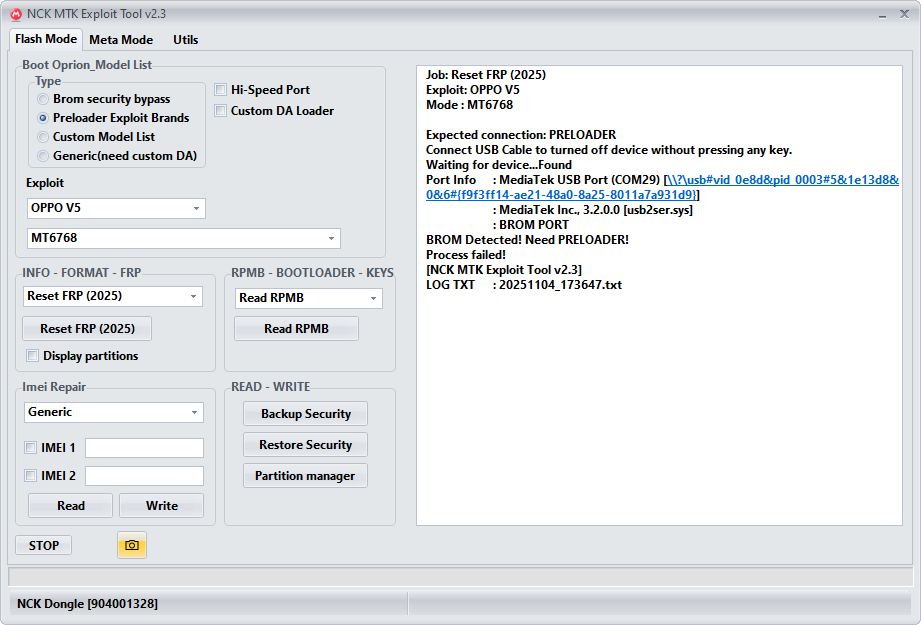Click the USB device path link in log
Viewport: 921px width, 625px height.
click(663, 187)
